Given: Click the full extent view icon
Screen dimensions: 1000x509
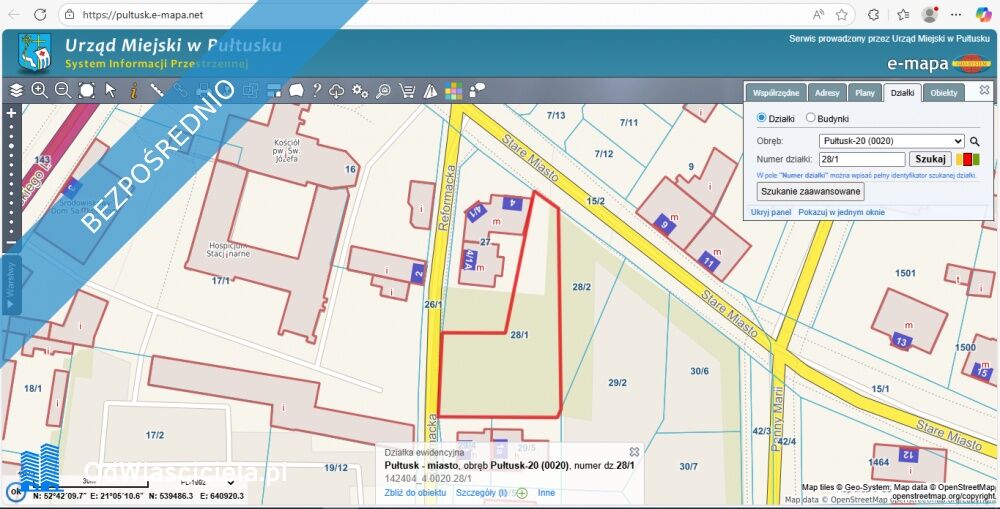Looking at the screenshot, I should [x=87, y=90].
